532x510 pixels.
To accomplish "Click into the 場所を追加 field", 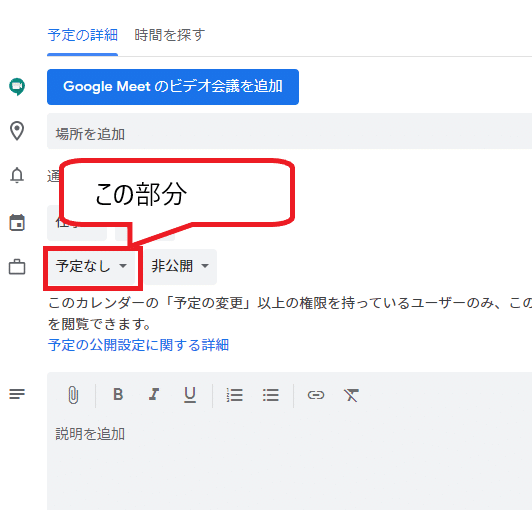I will pos(289,131).
